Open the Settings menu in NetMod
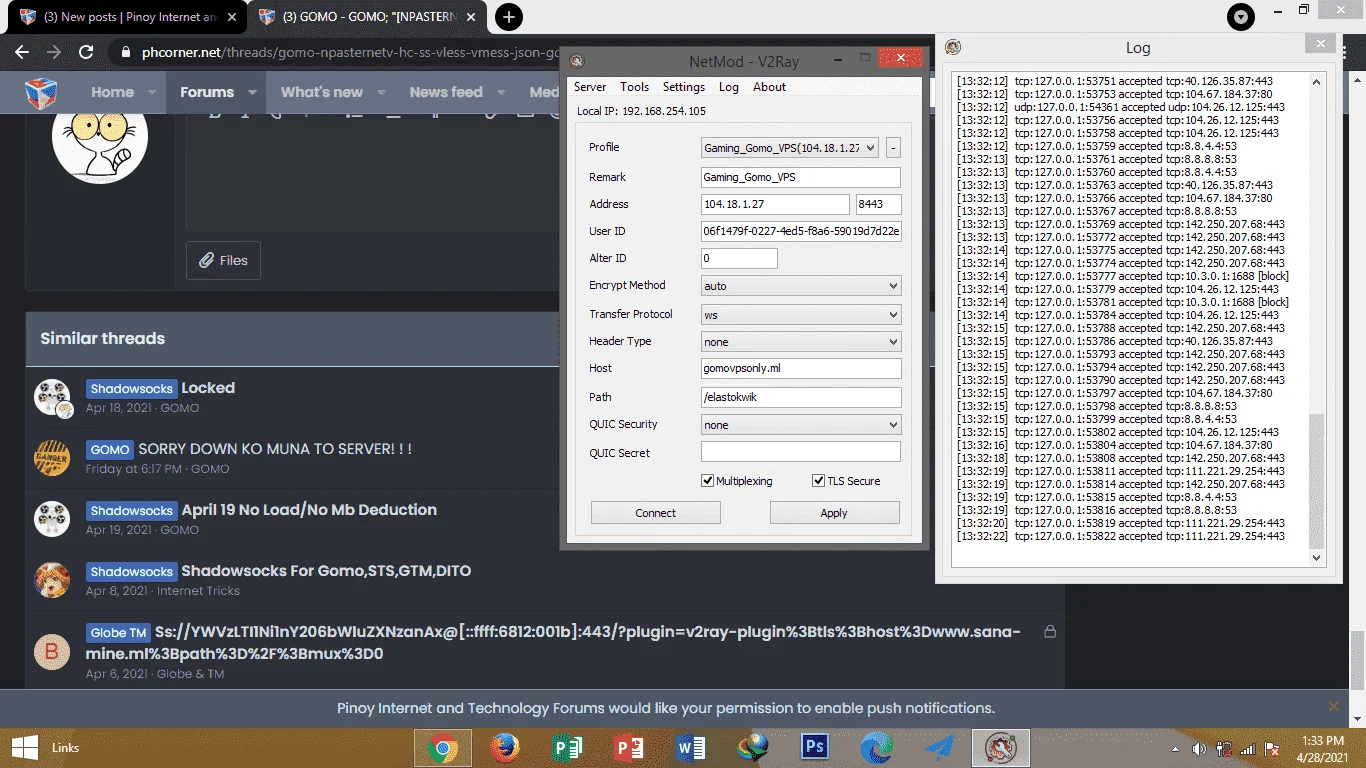This screenshot has height=768, width=1366. point(684,87)
